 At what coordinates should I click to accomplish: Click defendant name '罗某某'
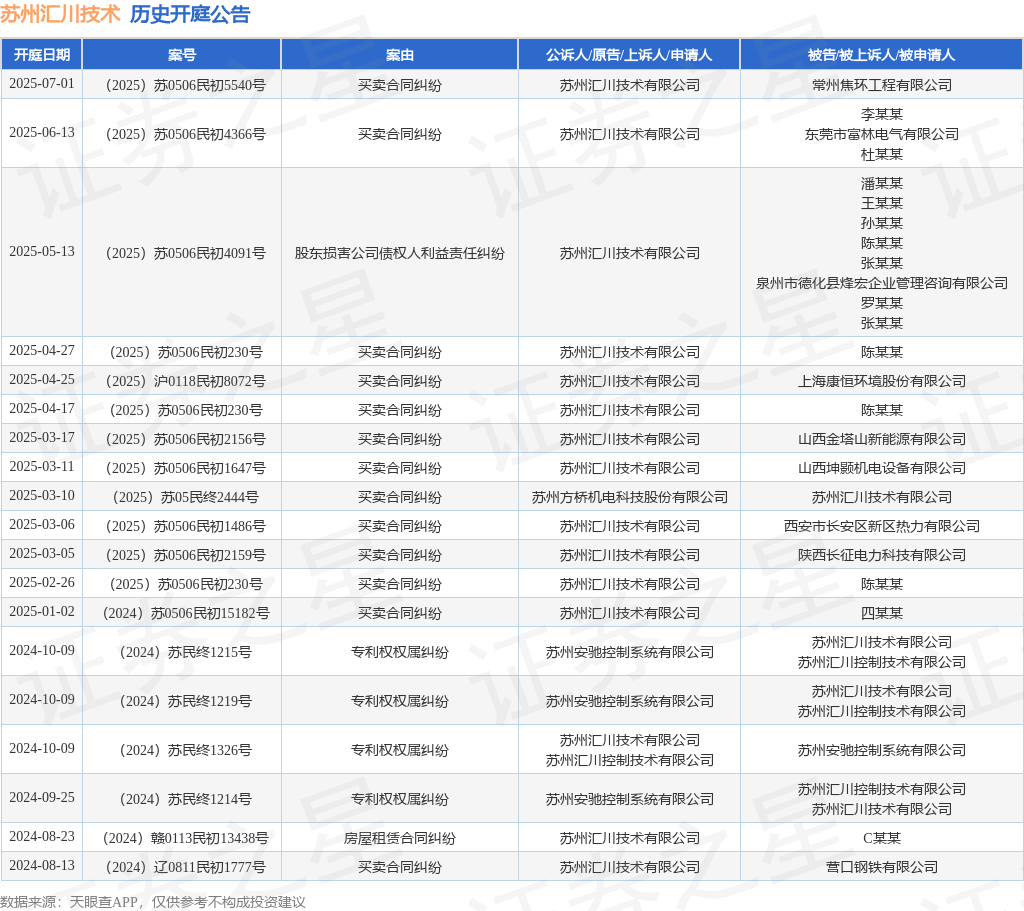tap(882, 303)
